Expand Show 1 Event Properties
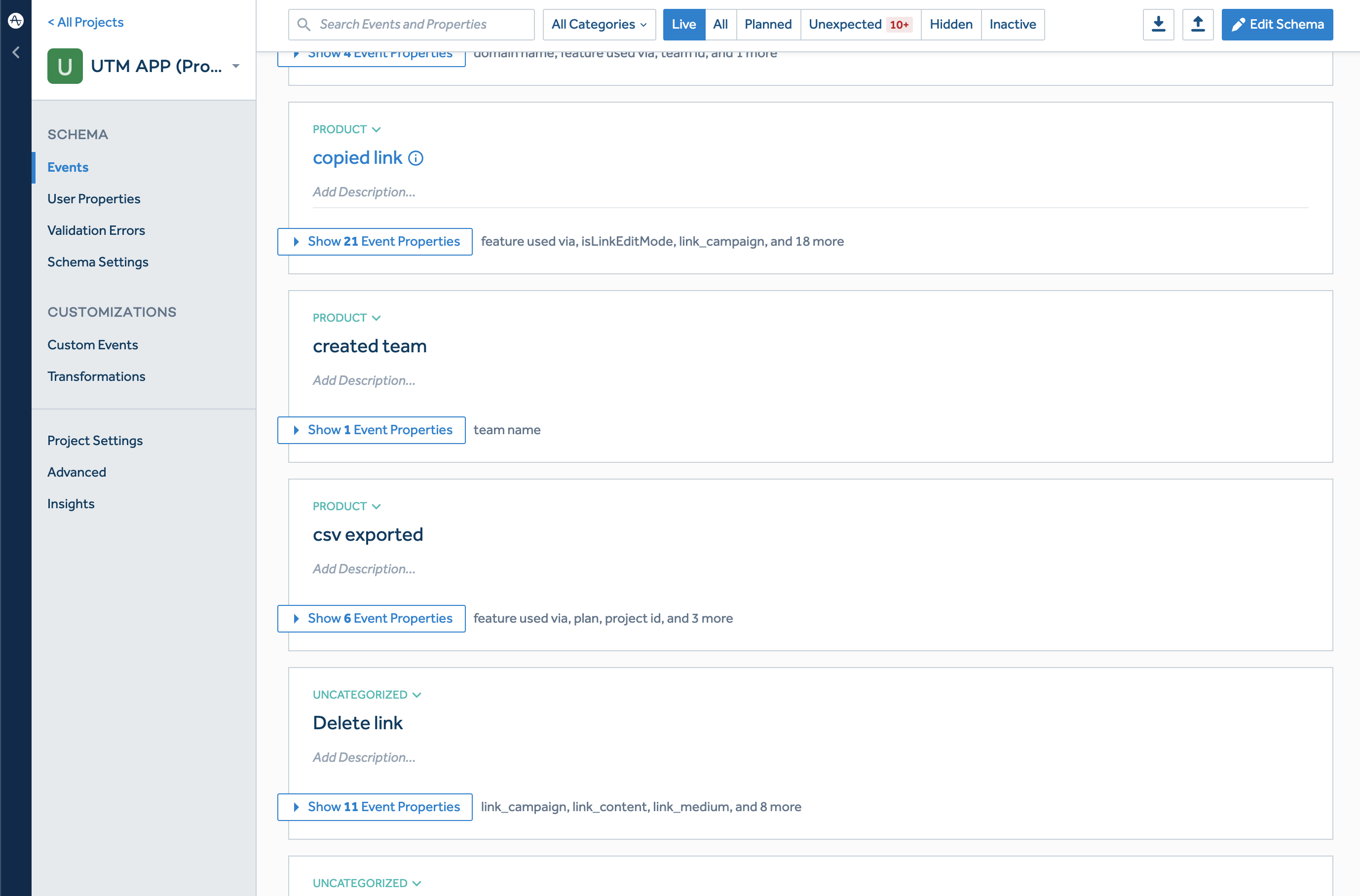 pos(372,430)
